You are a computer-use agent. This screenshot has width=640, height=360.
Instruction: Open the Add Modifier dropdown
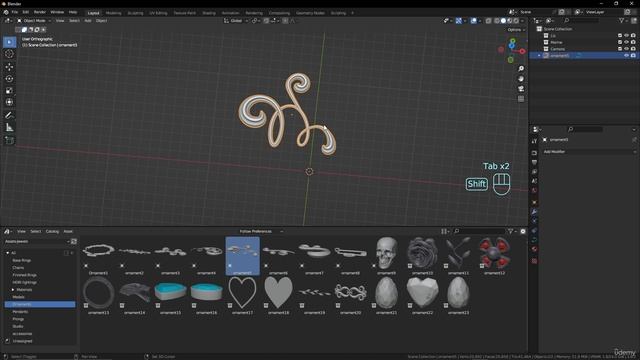tap(589, 152)
